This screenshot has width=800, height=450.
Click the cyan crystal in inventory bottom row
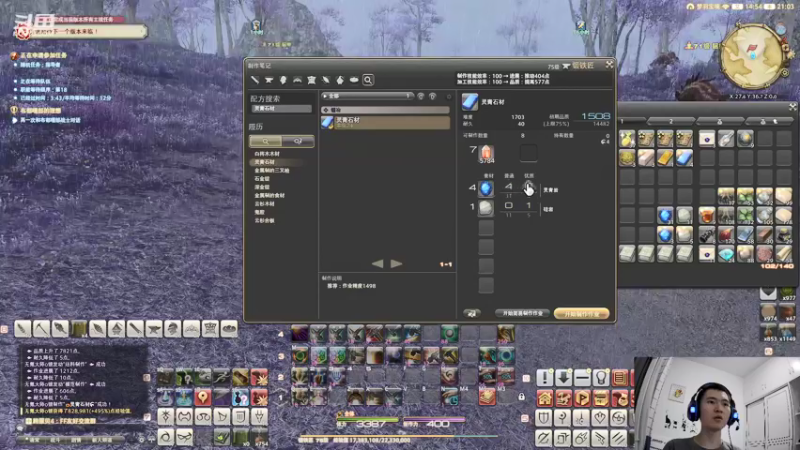(726, 254)
